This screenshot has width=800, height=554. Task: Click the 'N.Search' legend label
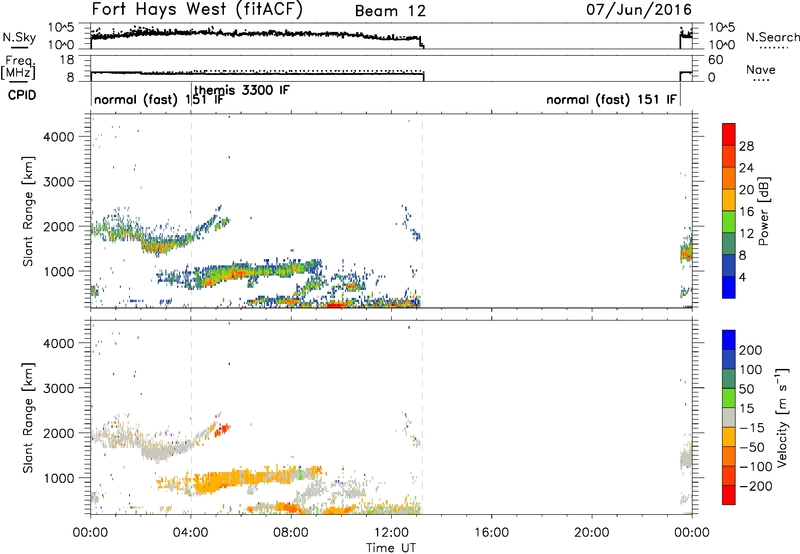tap(773, 37)
